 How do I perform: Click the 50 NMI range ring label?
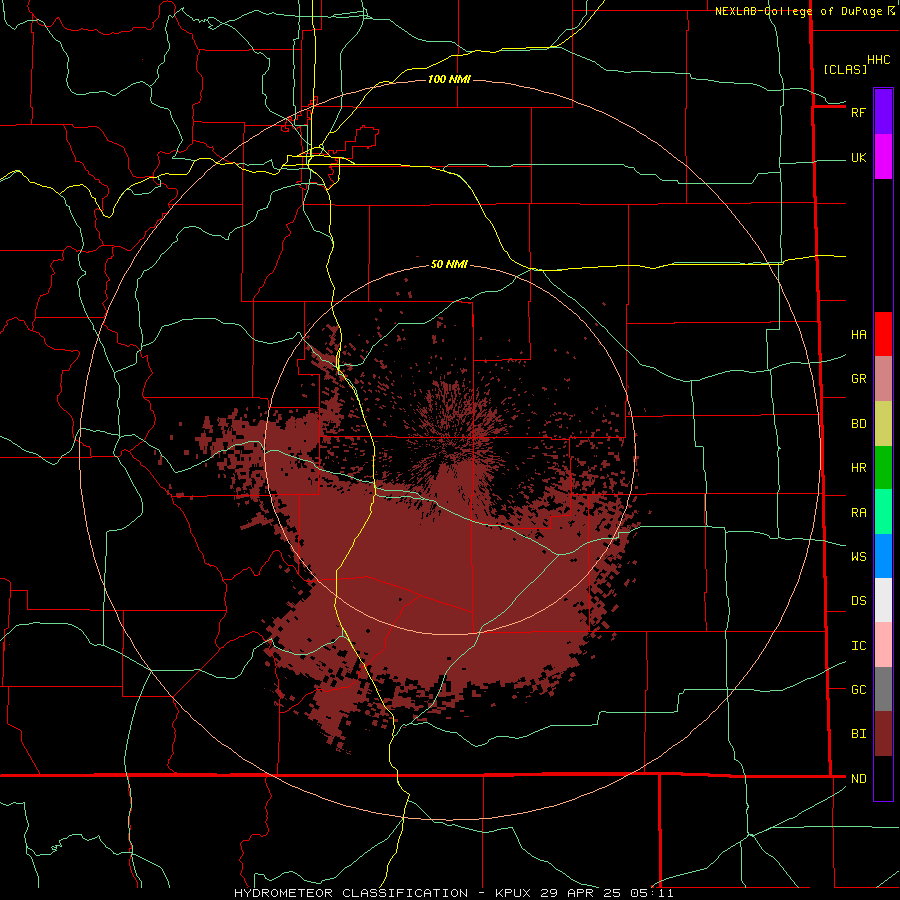tap(449, 264)
